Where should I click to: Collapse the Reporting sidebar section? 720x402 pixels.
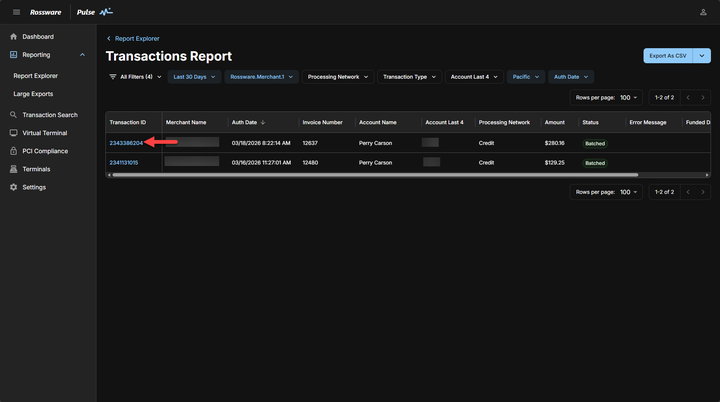click(82, 55)
